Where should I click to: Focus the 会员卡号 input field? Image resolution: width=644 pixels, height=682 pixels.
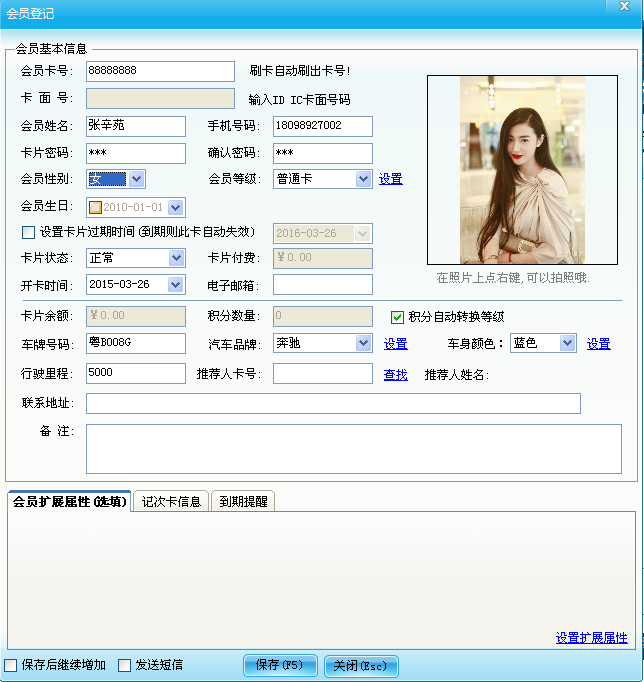tap(160, 71)
